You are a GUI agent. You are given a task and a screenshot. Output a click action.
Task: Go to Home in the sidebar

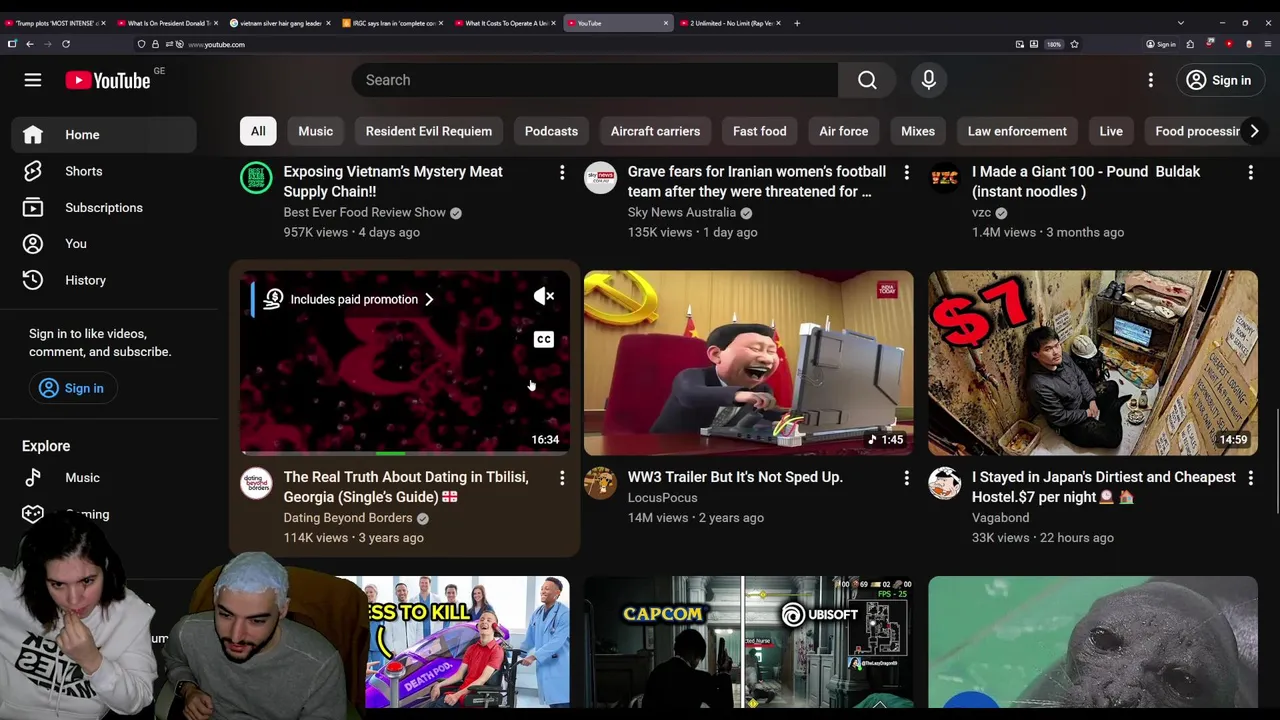105,135
